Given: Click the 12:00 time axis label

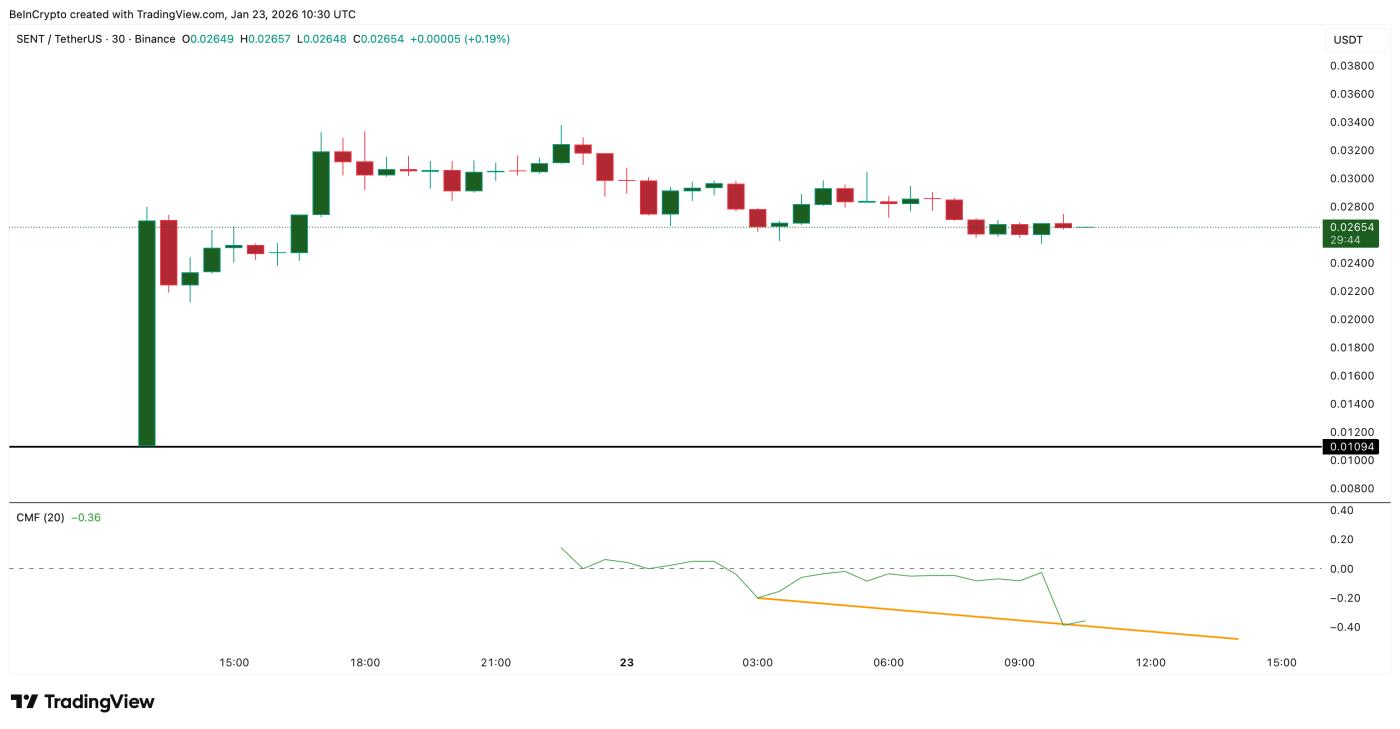Looking at the screenshot, I should 1151,662.
